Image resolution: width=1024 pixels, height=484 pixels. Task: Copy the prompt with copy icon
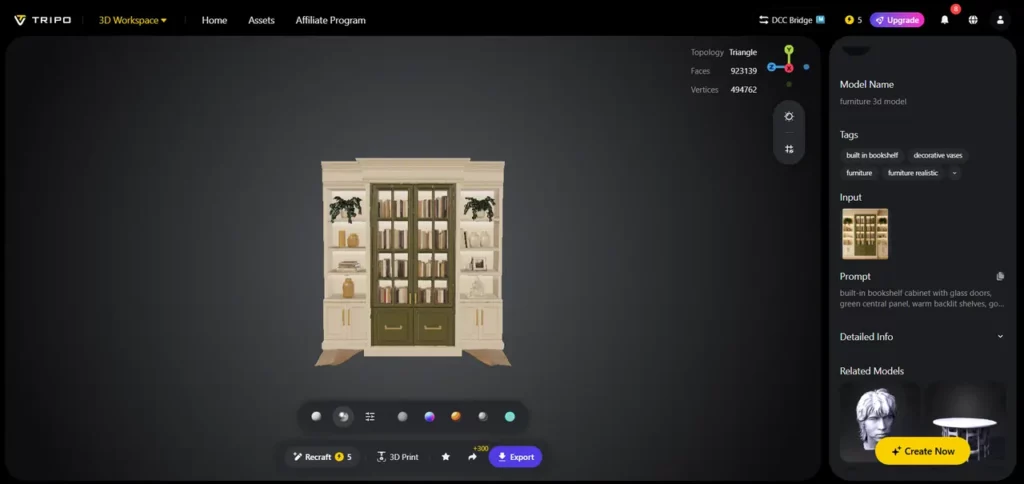click(x=1000, y=276)
